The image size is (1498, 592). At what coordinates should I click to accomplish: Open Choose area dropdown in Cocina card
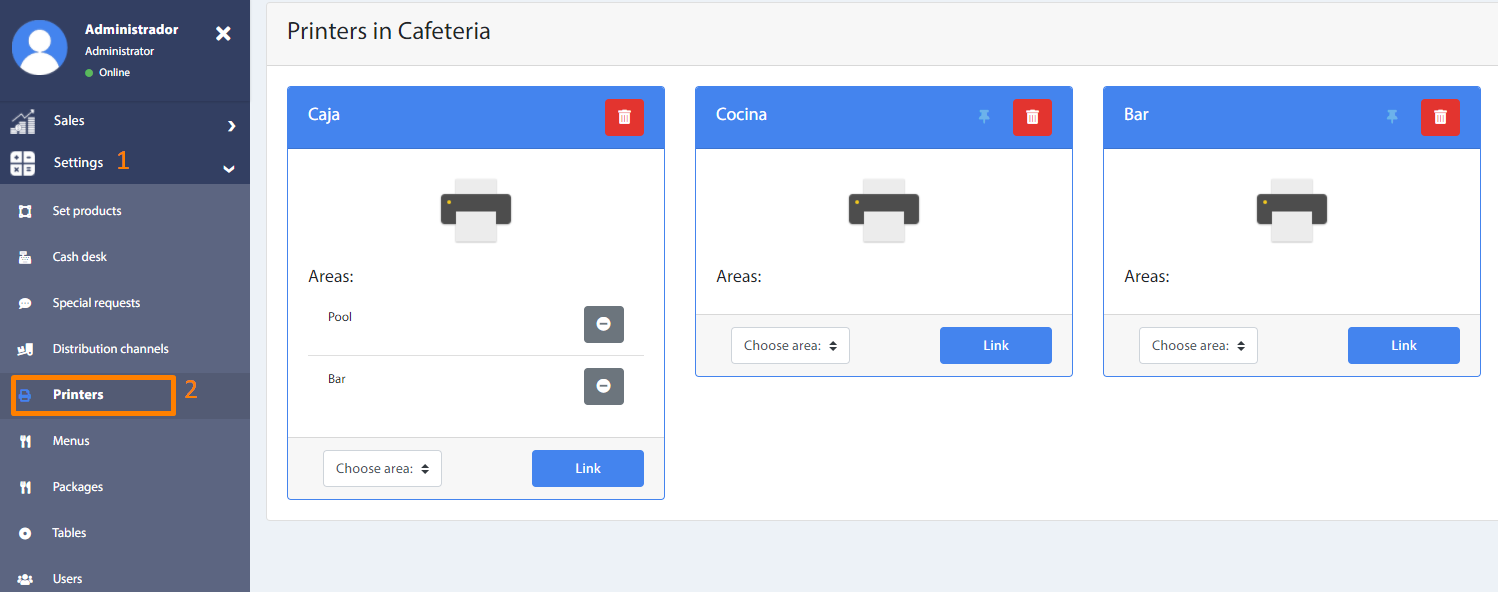click(790, 345)
